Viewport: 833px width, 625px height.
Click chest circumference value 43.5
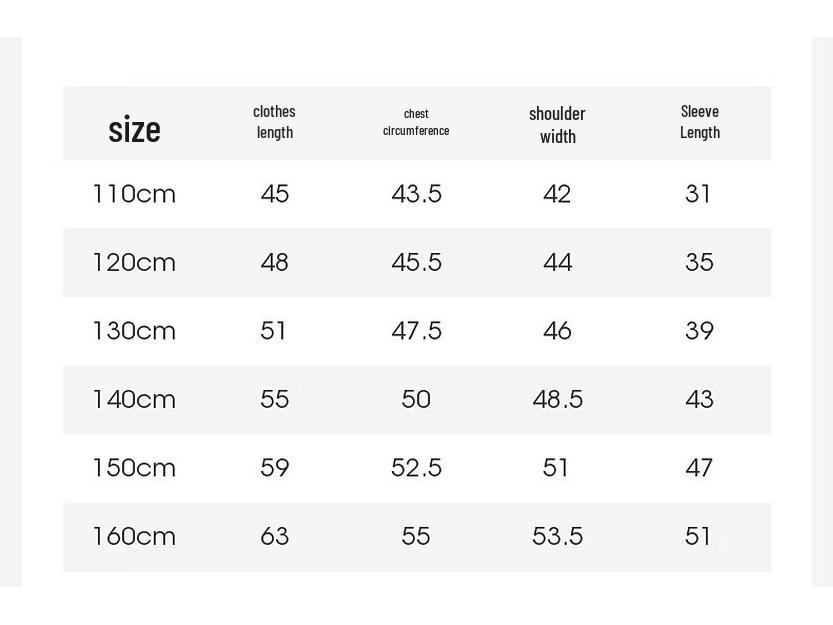[x=416, y=194]
